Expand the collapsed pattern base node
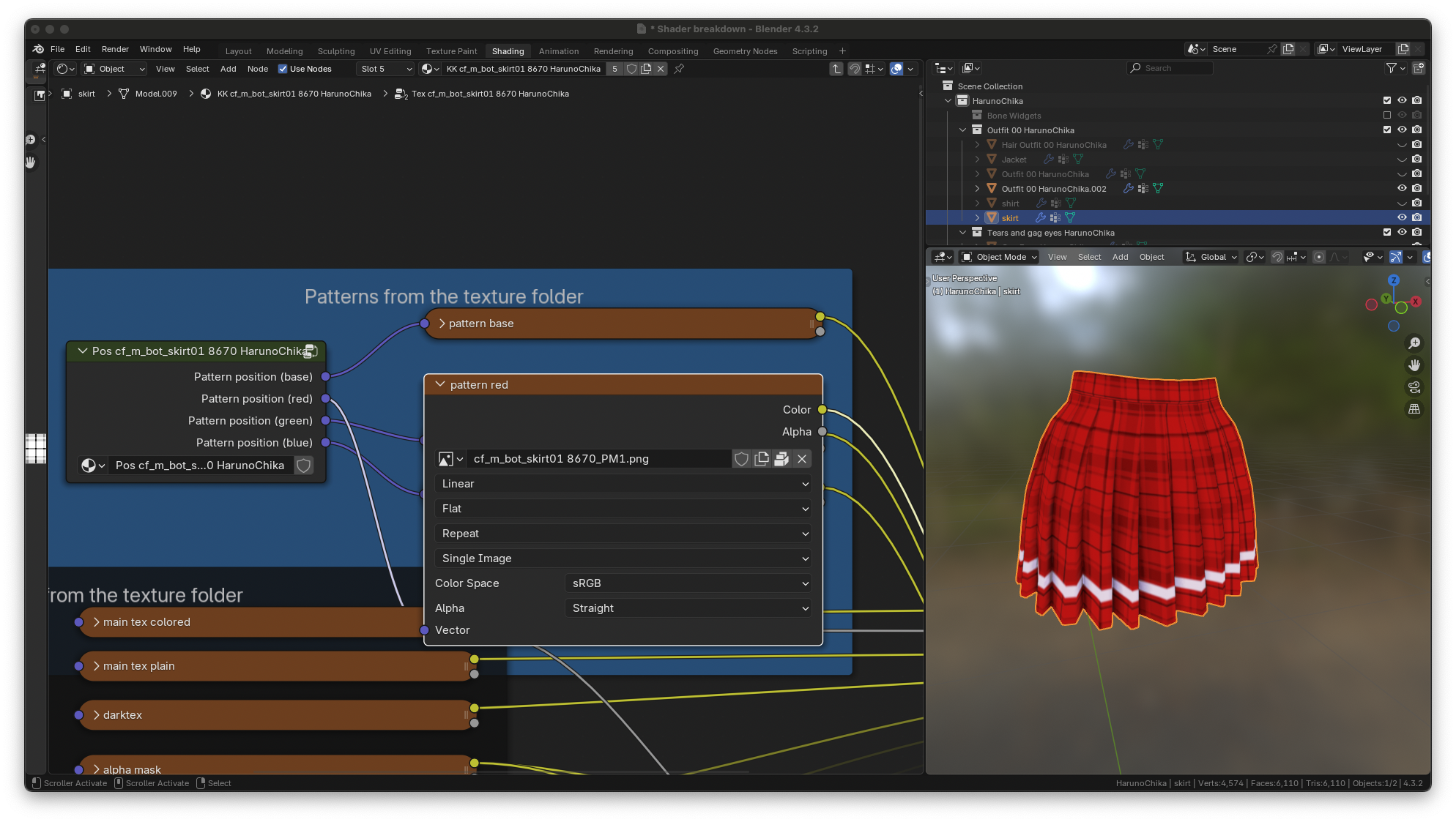Viewport: 1456px width, 822px height. pos(442,324)
